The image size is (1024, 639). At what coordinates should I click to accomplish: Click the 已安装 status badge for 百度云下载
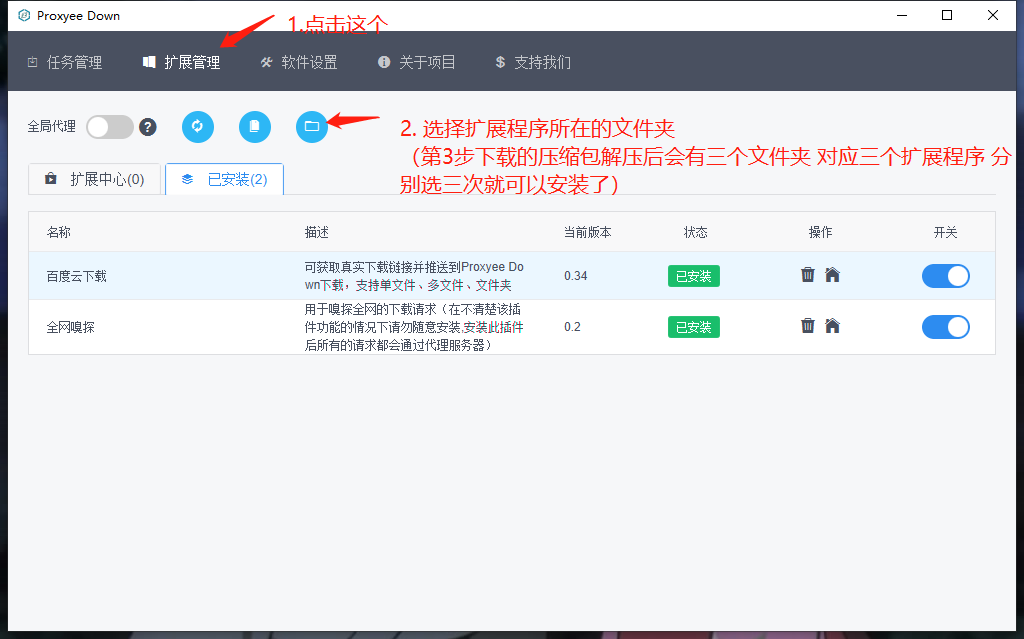[x=693, y=275]
